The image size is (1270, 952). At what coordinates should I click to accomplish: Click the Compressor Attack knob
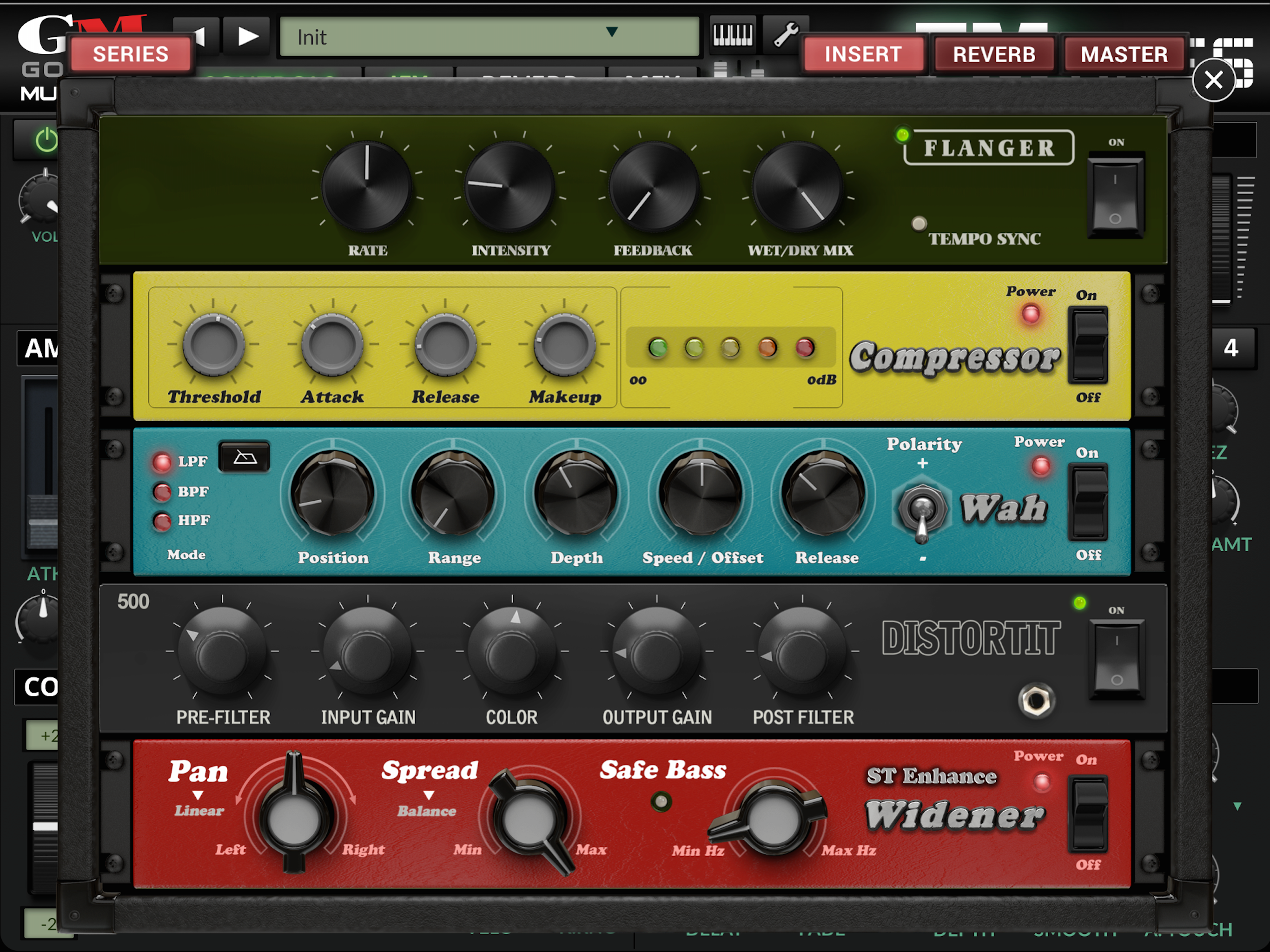332,344
